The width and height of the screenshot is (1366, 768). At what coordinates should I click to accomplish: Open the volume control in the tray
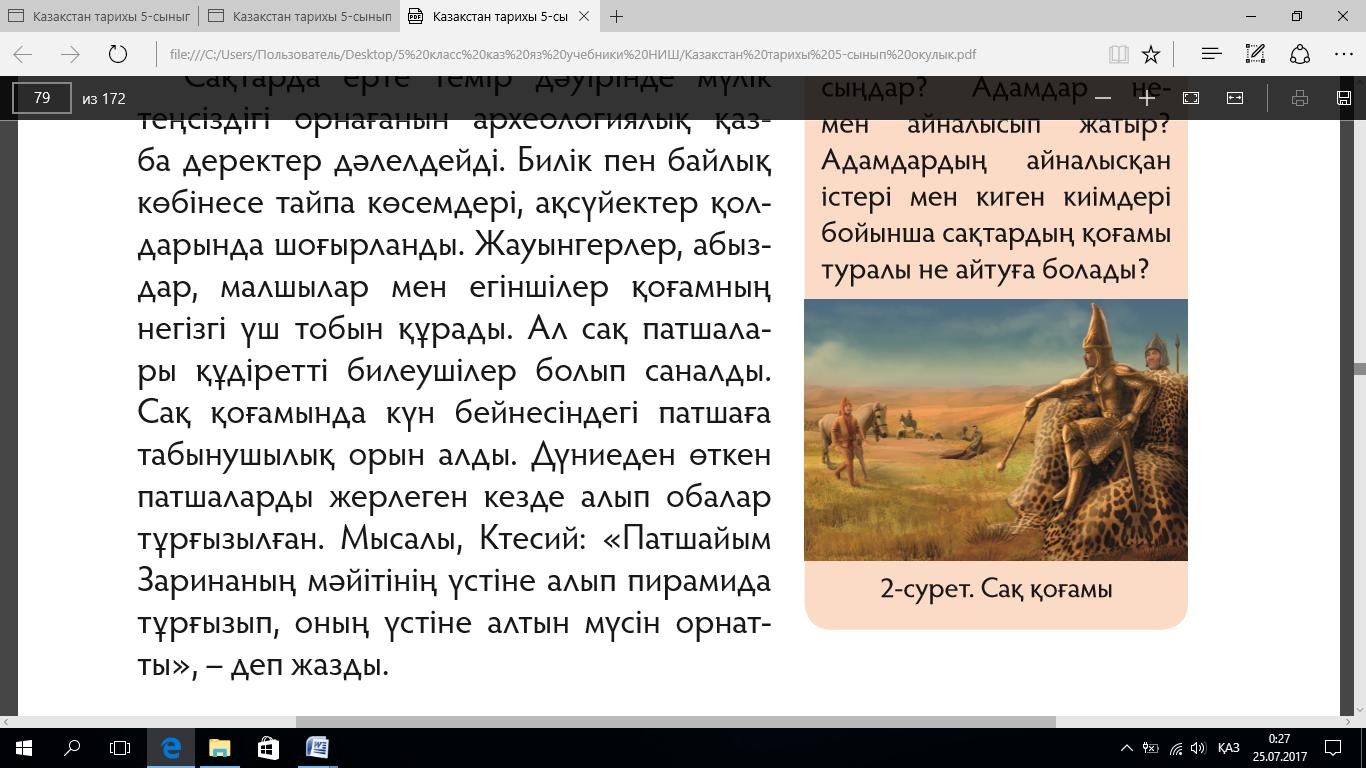click(1198, 748)
